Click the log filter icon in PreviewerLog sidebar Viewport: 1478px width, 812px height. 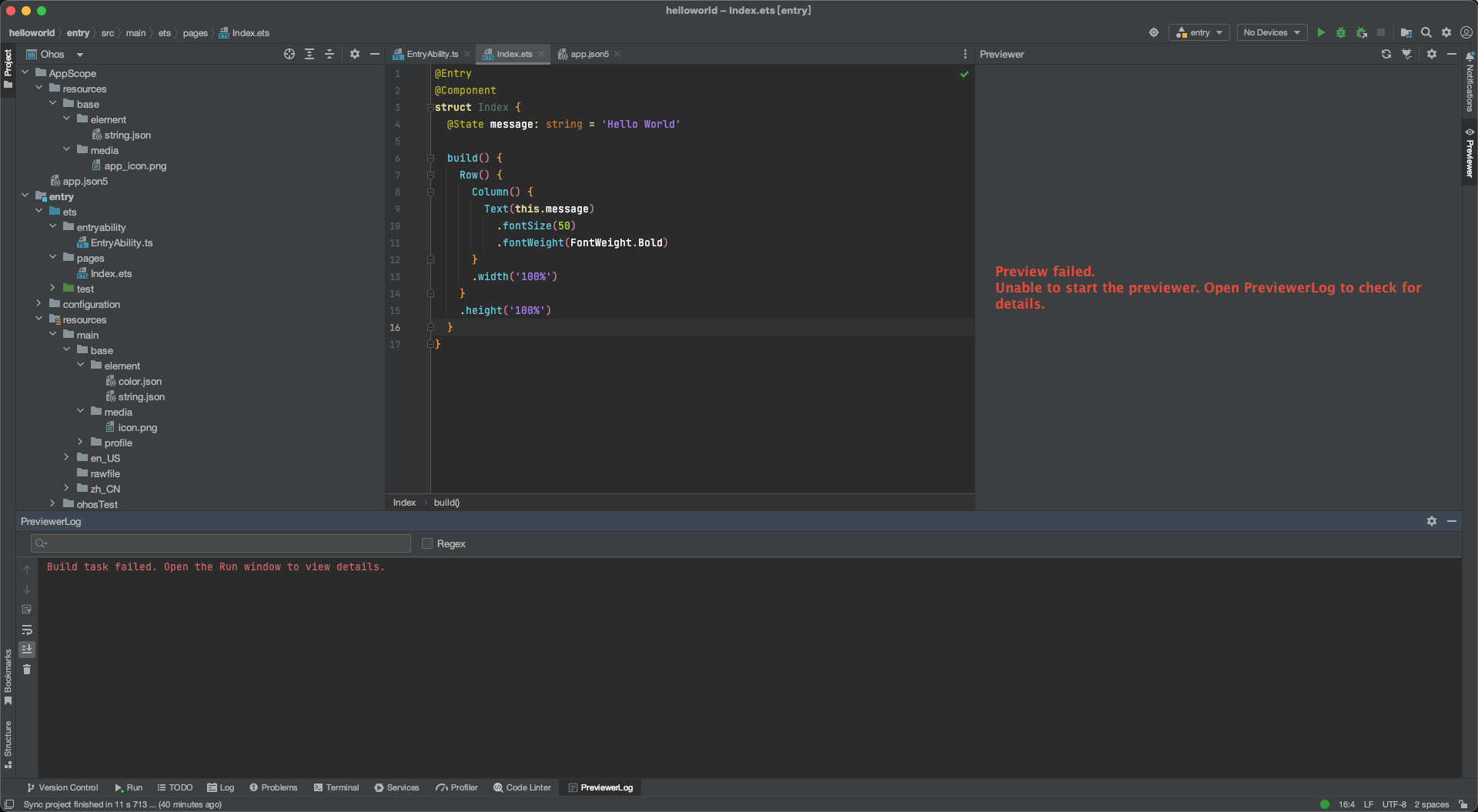pyautogui.click(x=27, y=610)
